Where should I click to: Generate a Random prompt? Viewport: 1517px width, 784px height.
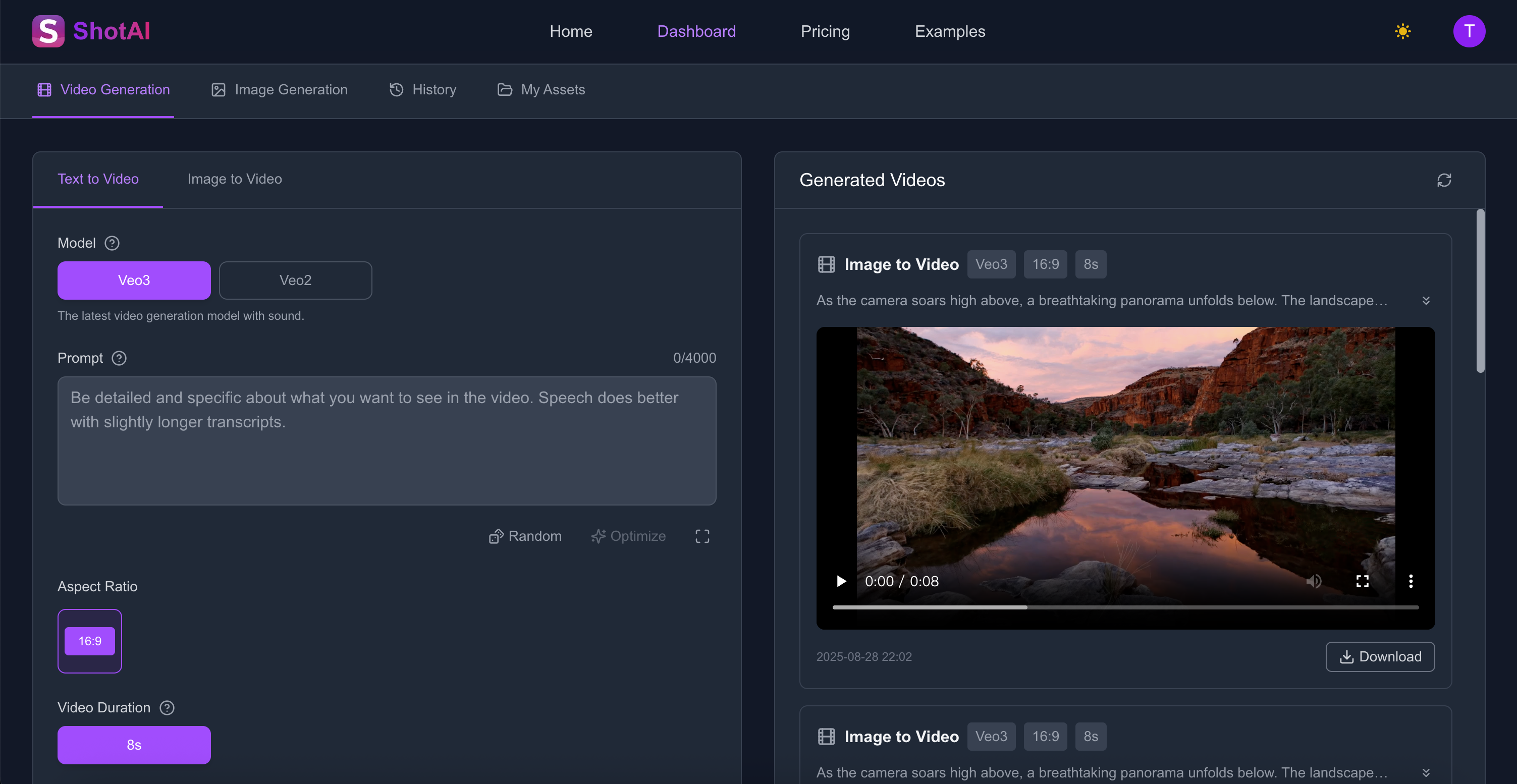point(525,536)
